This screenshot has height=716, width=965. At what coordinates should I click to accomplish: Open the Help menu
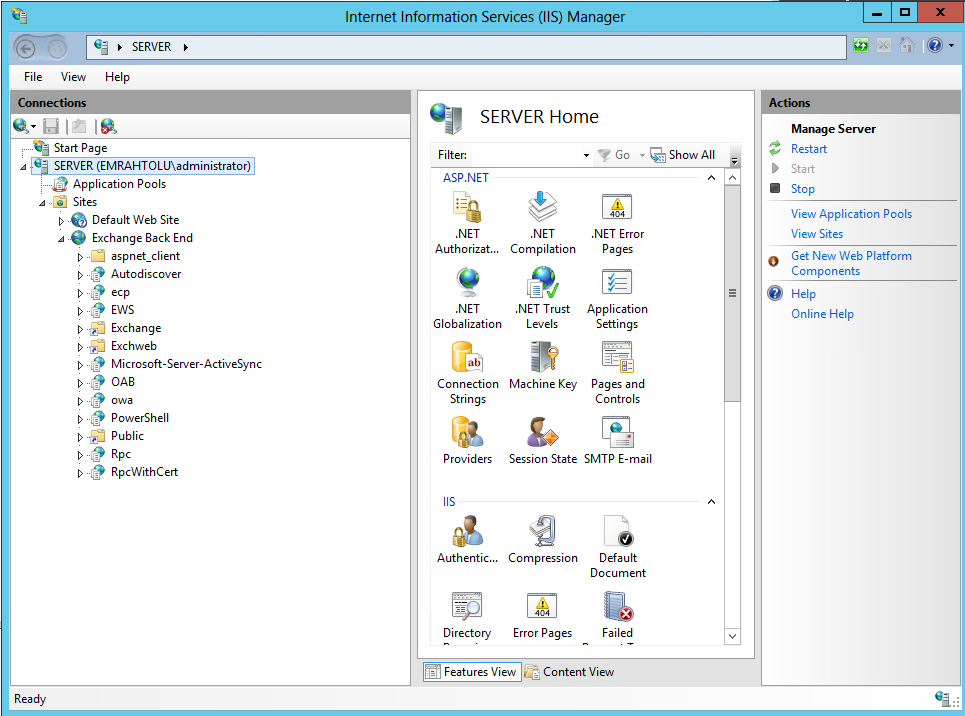(x=117, y=77)
